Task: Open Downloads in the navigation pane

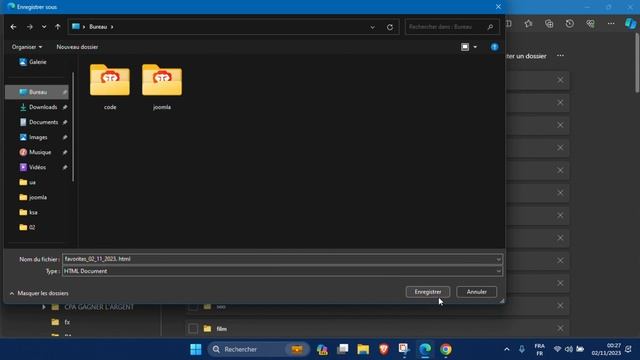Action: pos(42,107)
